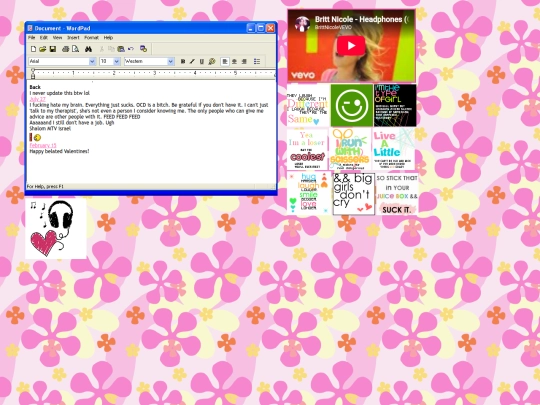Click the New document icon in WordPad
The width and height of the screenshot is (540, 405).
click(33, 49)
